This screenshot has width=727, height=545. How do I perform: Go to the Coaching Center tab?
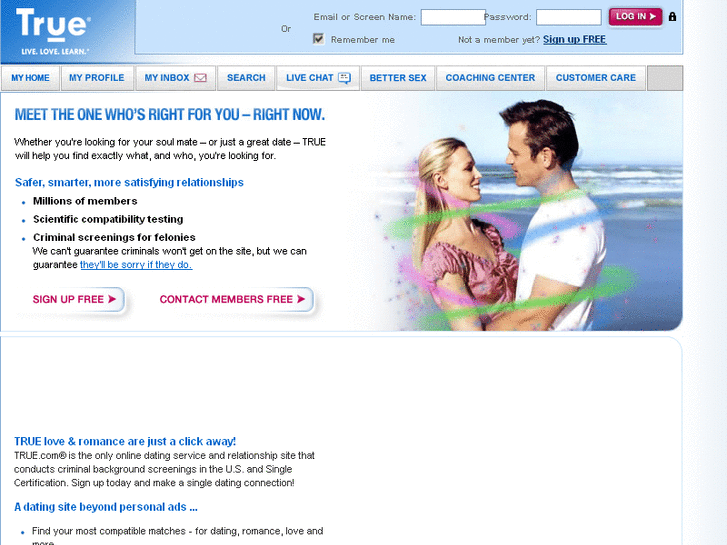(491, 78)
